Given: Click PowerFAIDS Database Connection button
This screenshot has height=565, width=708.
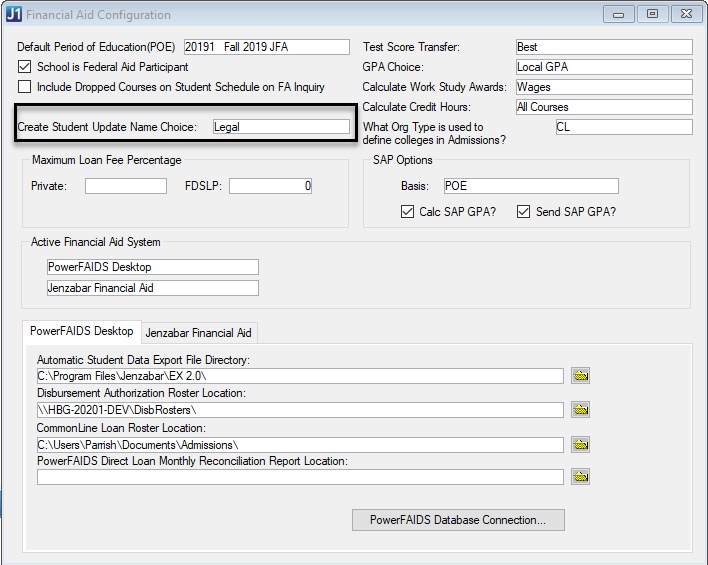Looking at the screenshot, I should click(458, 520).
